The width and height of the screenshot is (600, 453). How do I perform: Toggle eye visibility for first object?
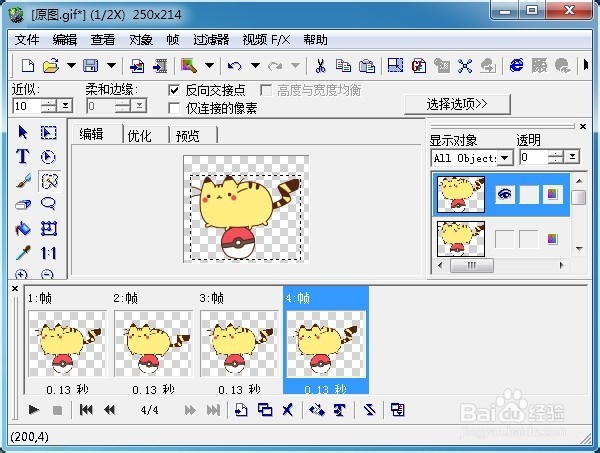tap(505, 194)
